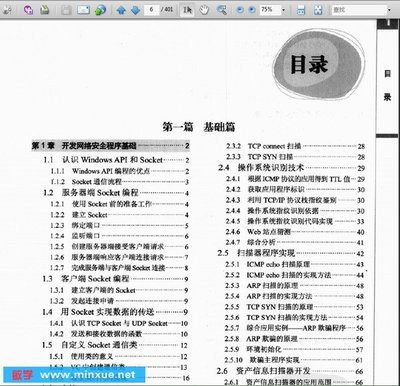The width and height of the screenshot is (400, 386).
Task: Click entry 2.5.10 欺骗主程序实现
Action: point(294,360)
